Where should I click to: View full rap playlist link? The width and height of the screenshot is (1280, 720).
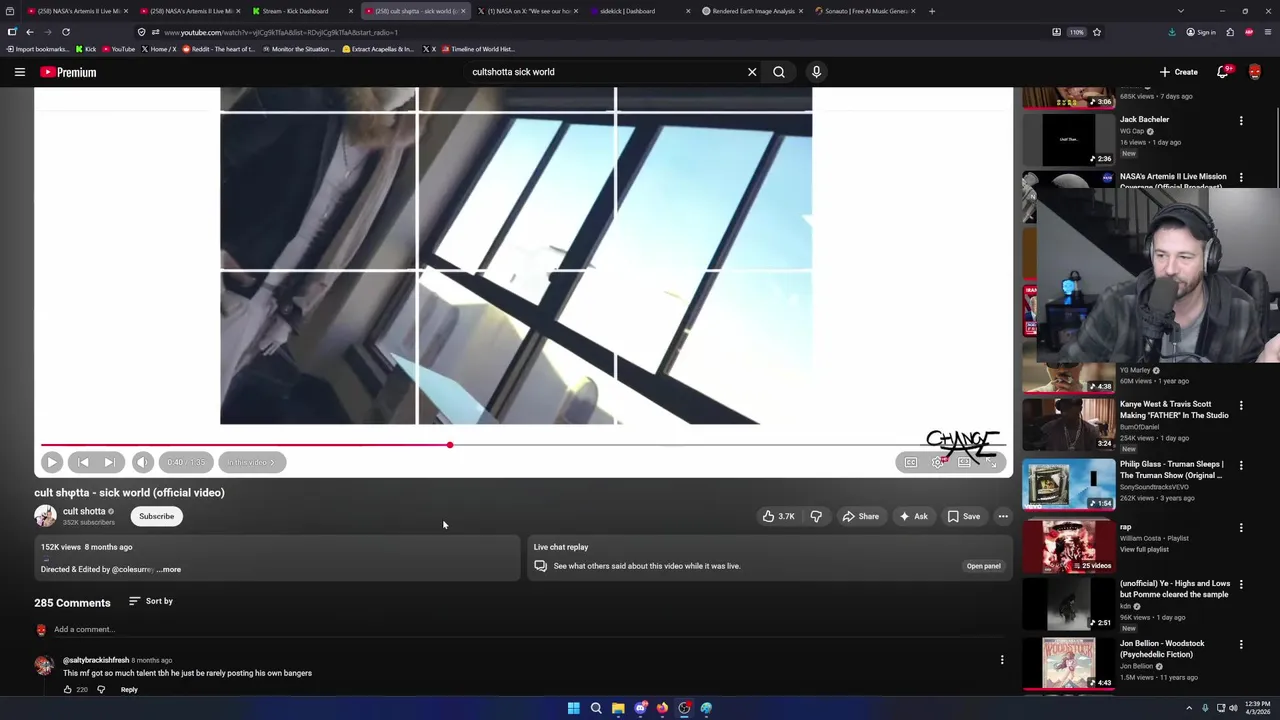pyautogui.click(x=1144, y=550)
